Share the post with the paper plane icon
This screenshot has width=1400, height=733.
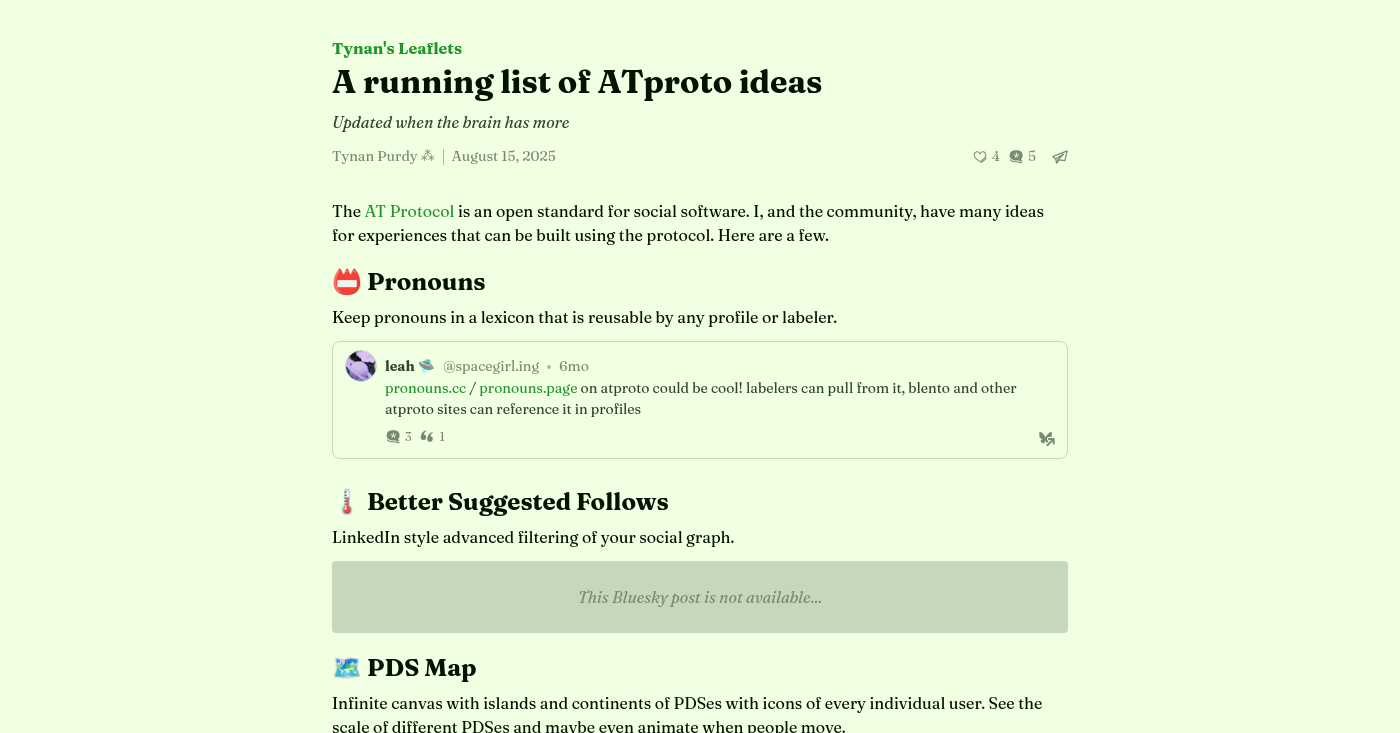click(1060, 157)
